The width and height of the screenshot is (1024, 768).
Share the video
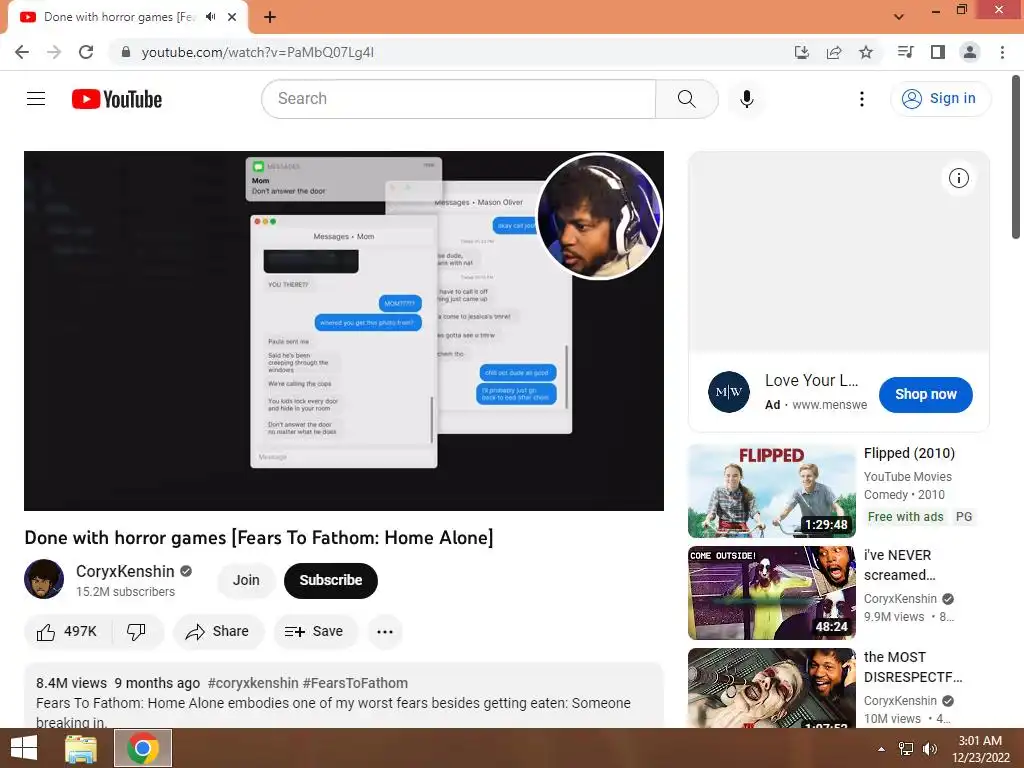pos(217,632)
